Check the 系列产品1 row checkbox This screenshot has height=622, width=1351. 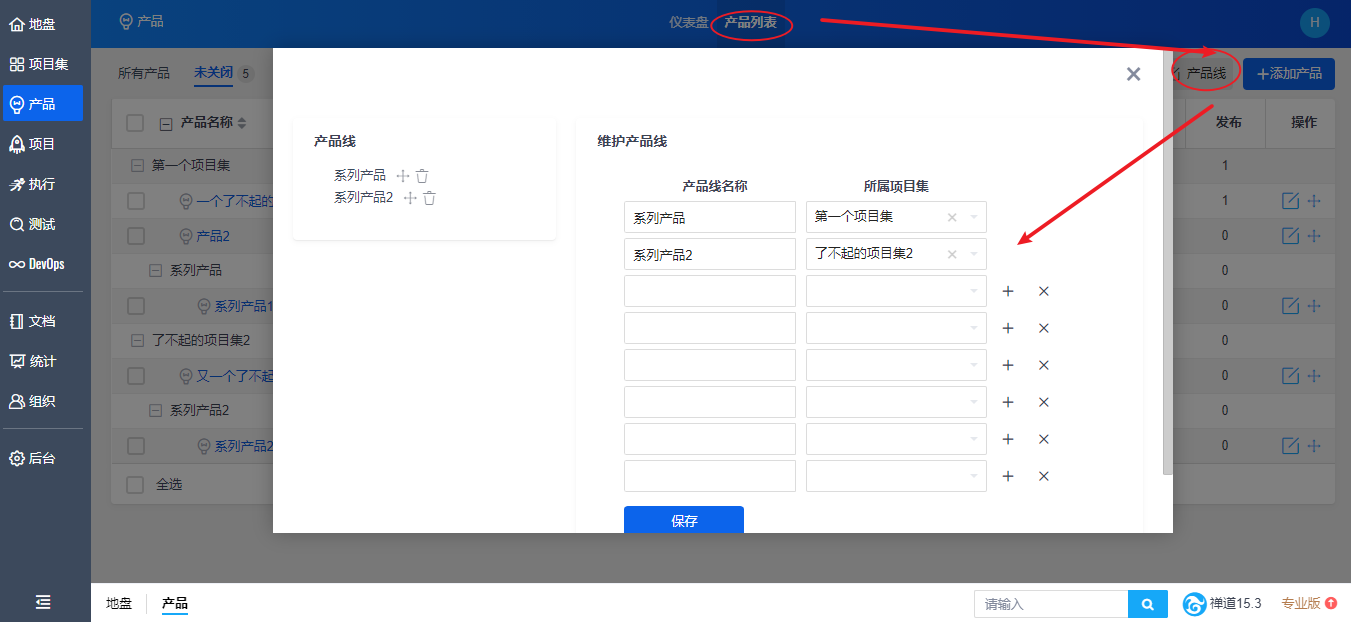point(135,306)
